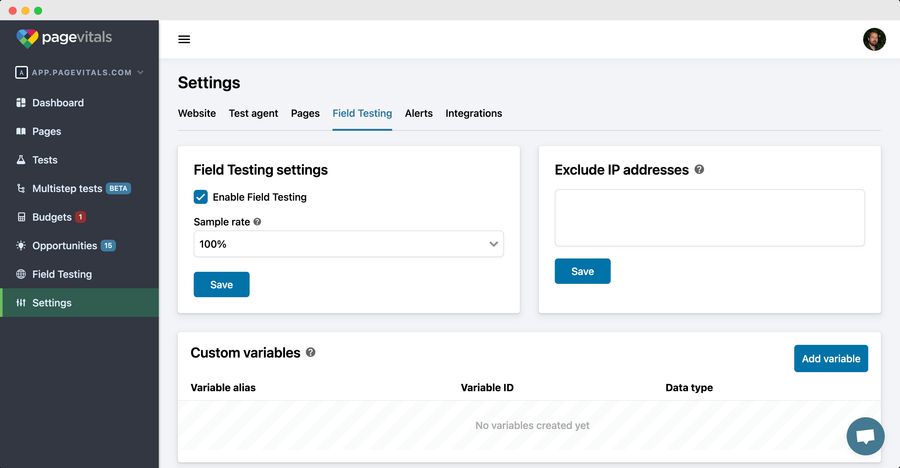This screenshot has height=468, width=900.
Task: Click the Data type column header
Action: 689,388
